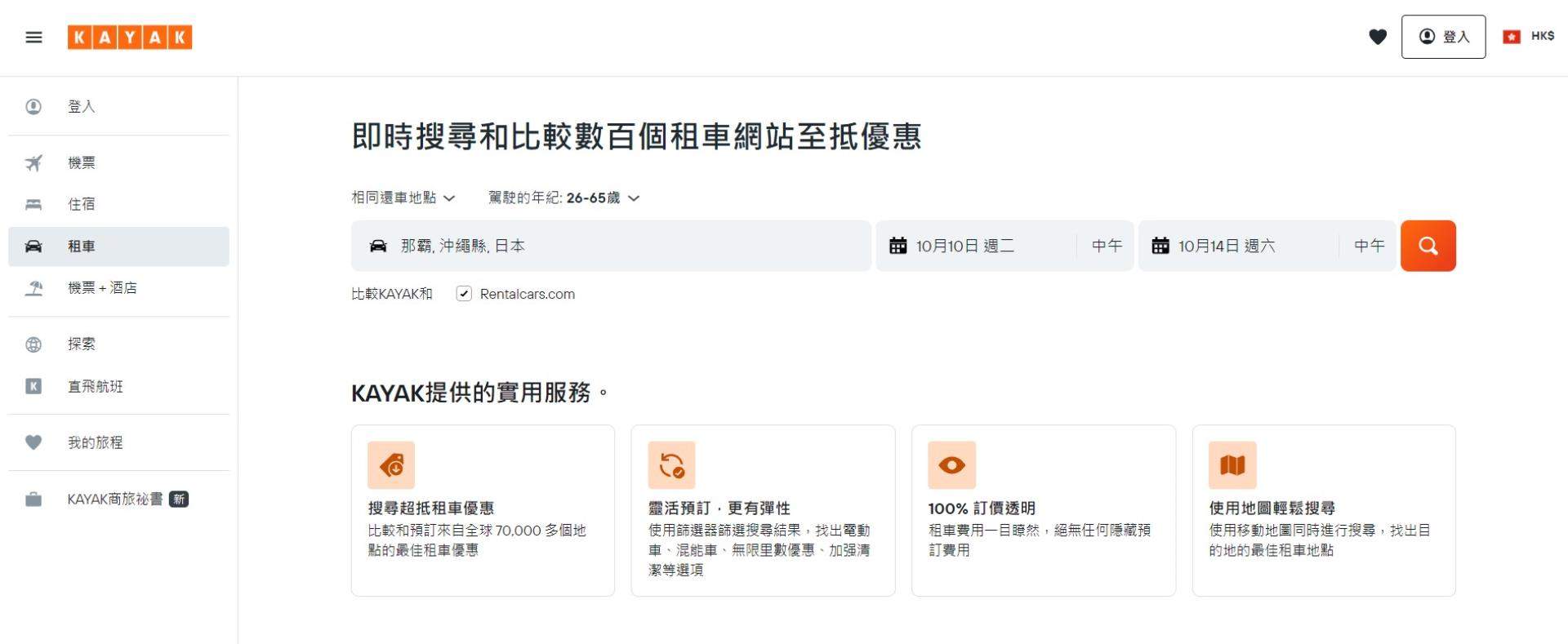Click the beach umbrella icon in sidebar
The image size is (1568, 644).
point(33,288)
